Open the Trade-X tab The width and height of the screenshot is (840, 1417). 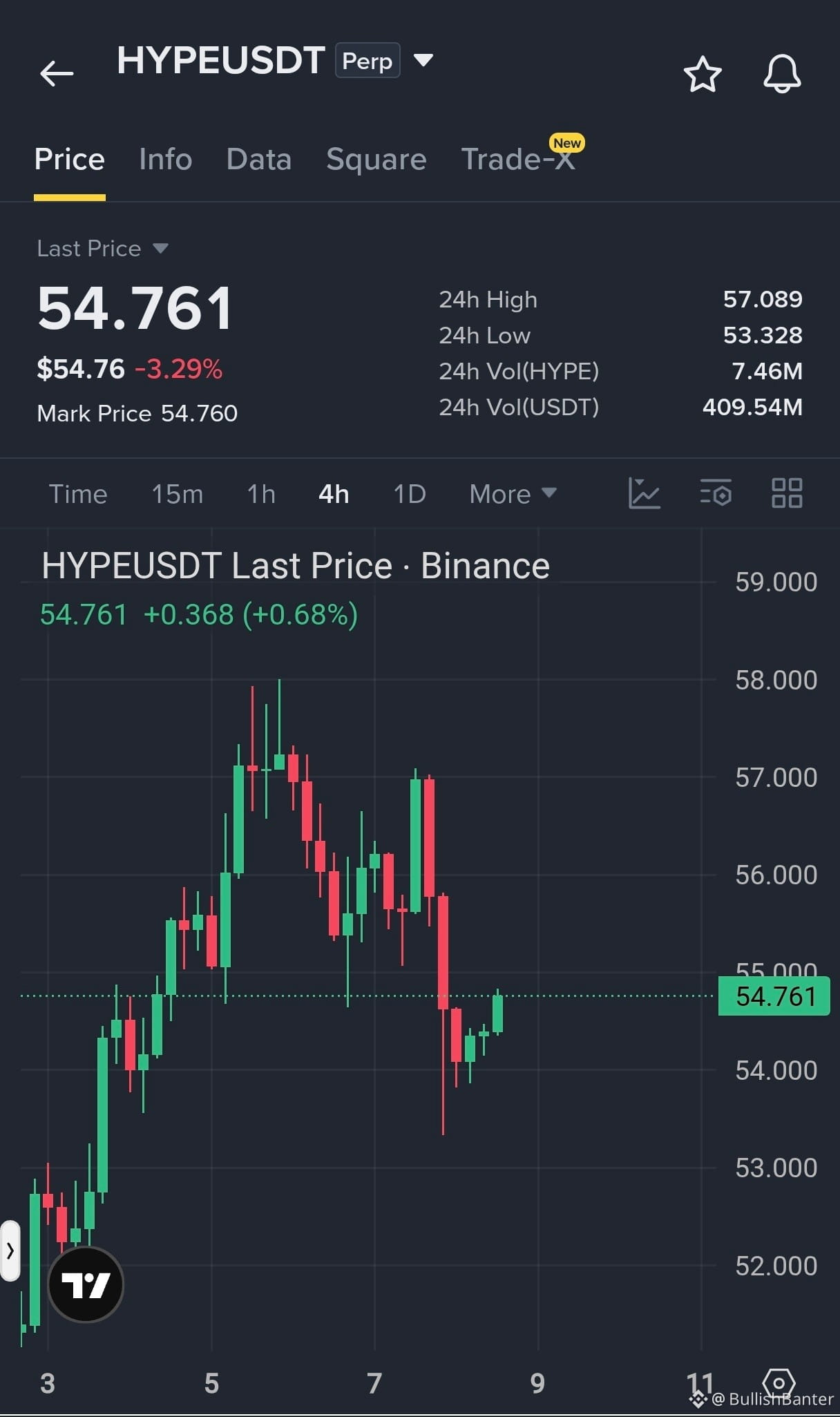tap(518, 160)
